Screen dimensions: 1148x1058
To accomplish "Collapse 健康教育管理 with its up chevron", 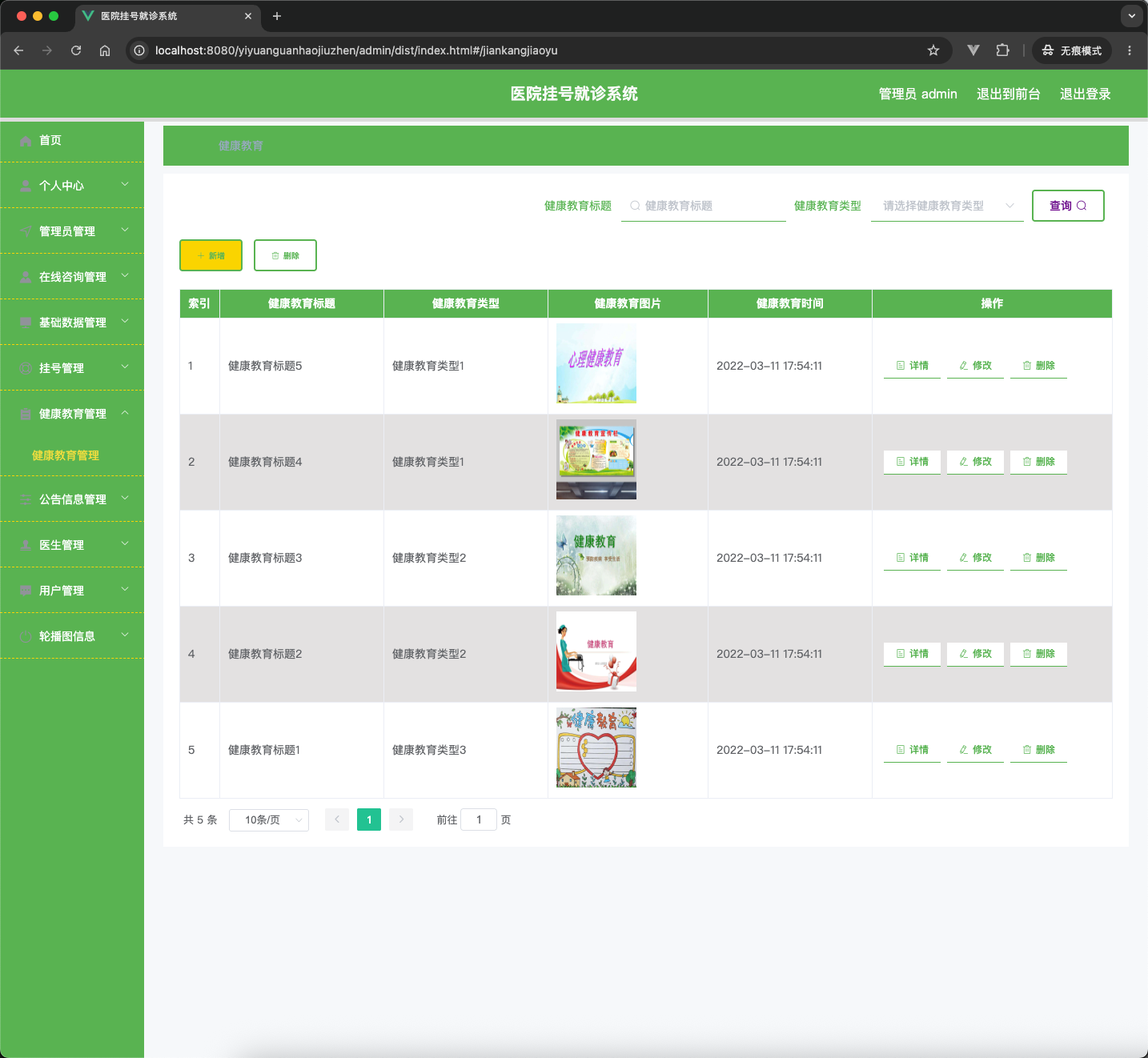I will coord(125,412).
